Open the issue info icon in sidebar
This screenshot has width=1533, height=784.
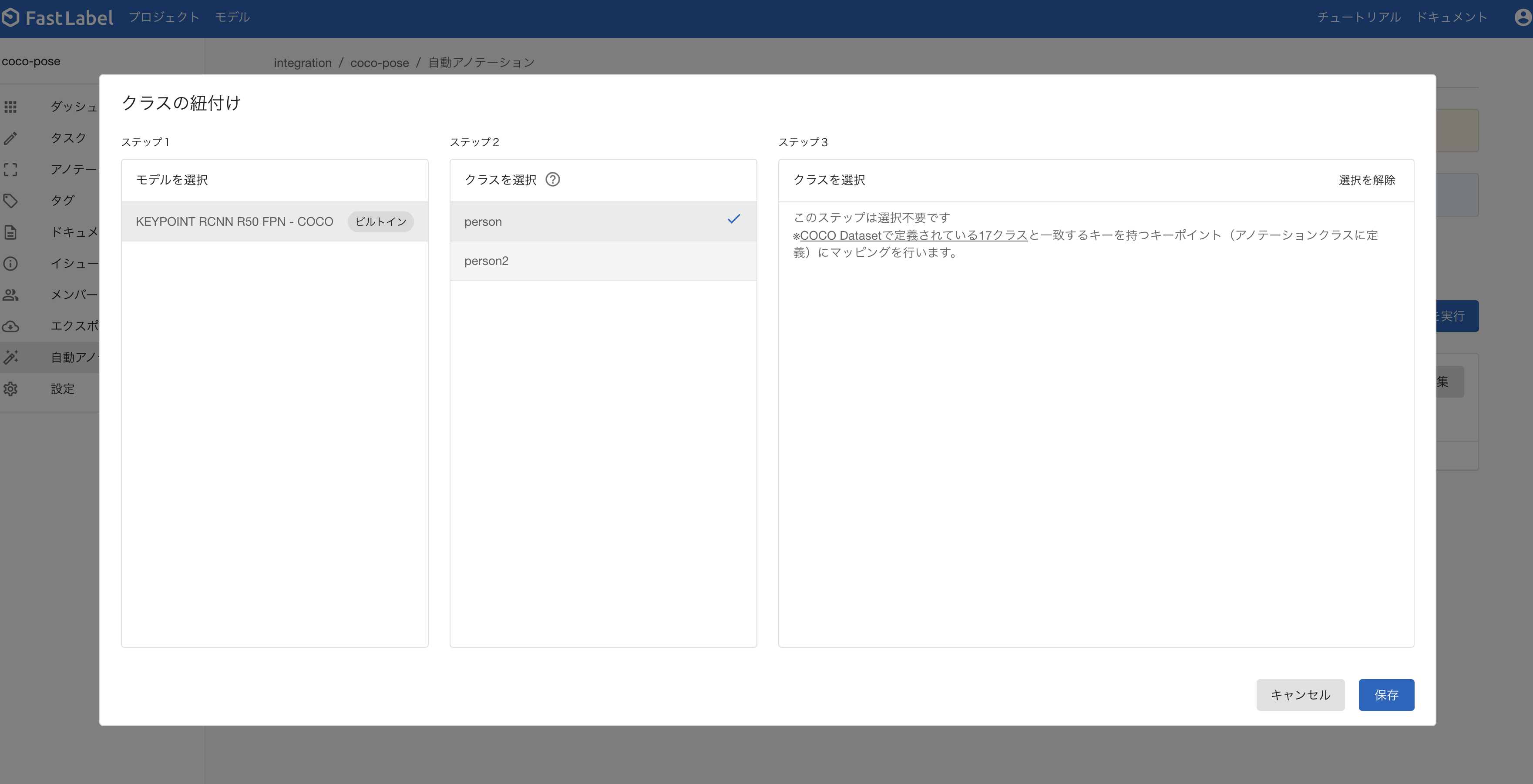point(11,264)
